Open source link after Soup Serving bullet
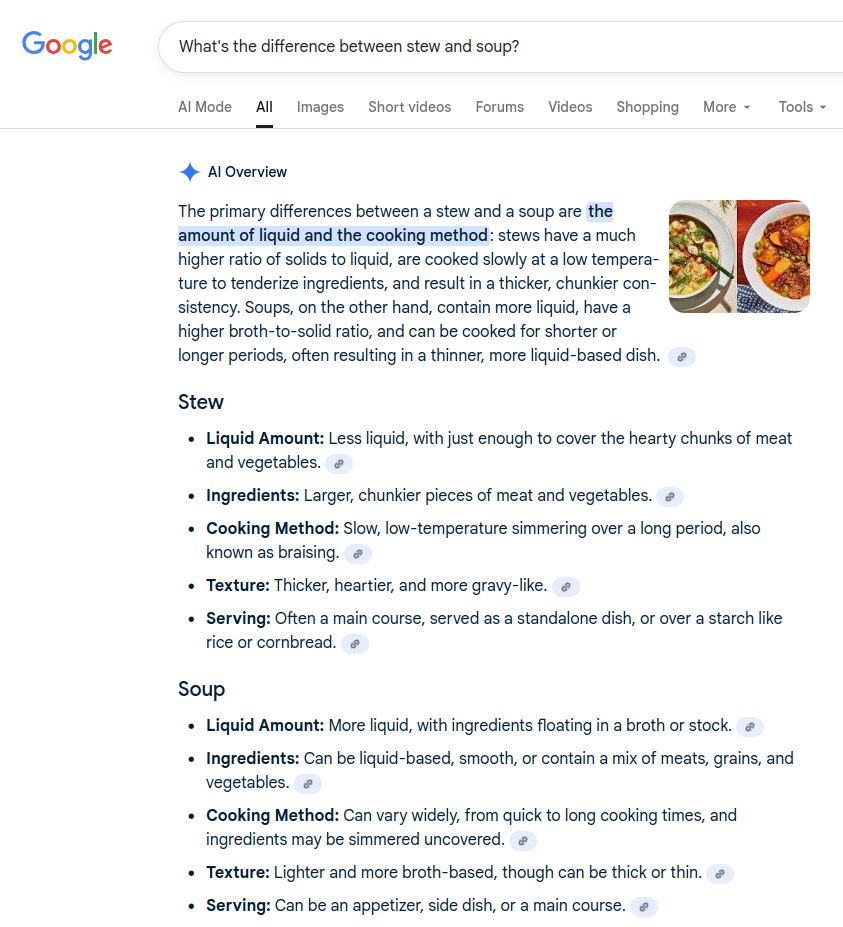The image size is (843, 927). (644, 907)
